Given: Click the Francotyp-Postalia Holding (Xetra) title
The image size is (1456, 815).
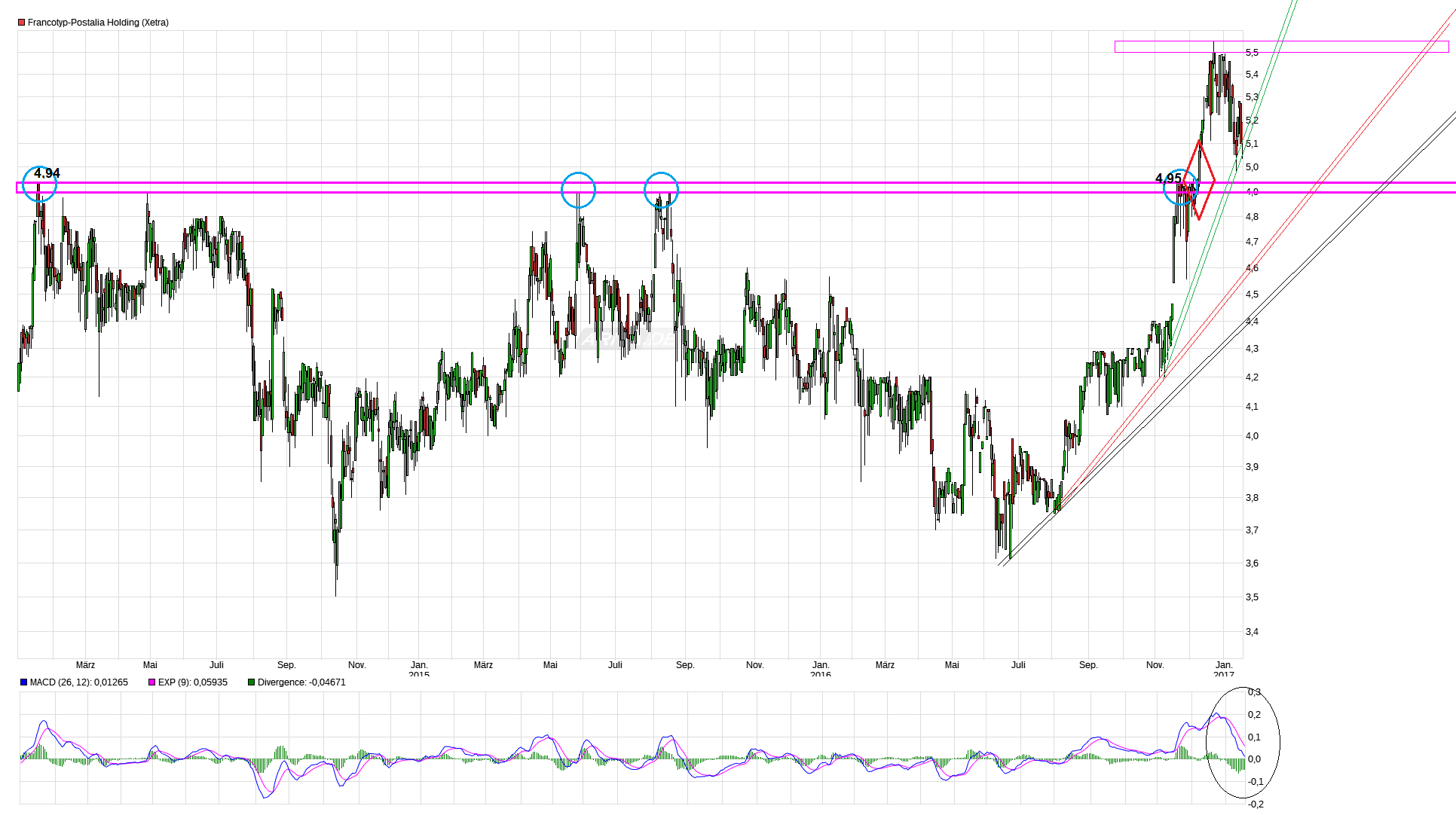Looking at the screenshot, I should 98,23.
